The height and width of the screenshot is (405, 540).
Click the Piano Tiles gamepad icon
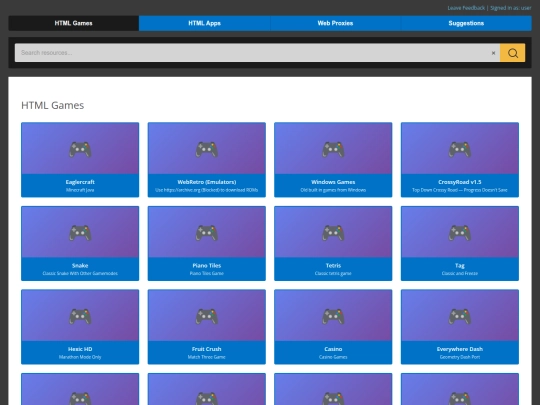coord(207,233)
